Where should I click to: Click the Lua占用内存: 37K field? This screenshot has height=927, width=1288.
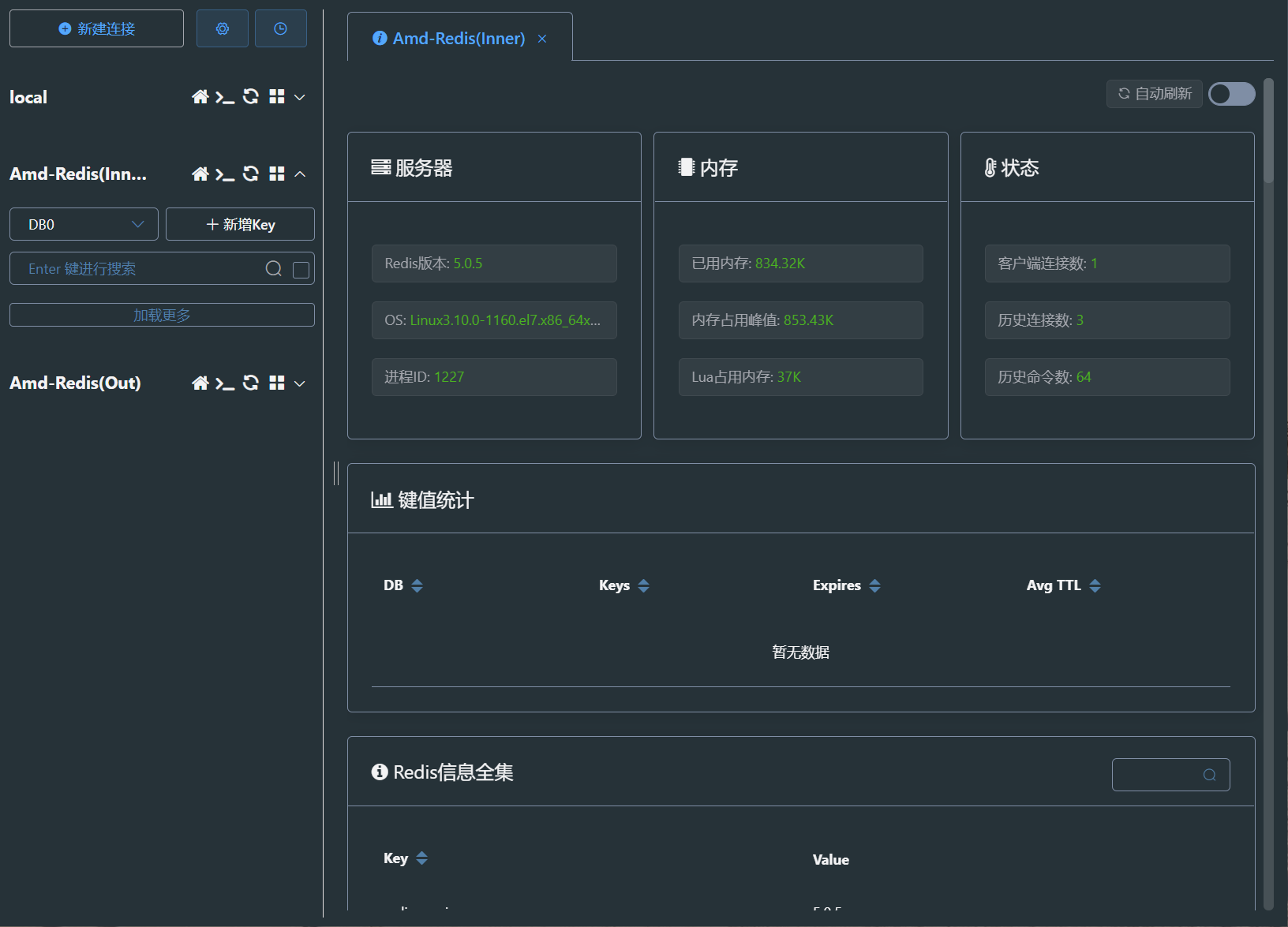[x=801, y=377]
